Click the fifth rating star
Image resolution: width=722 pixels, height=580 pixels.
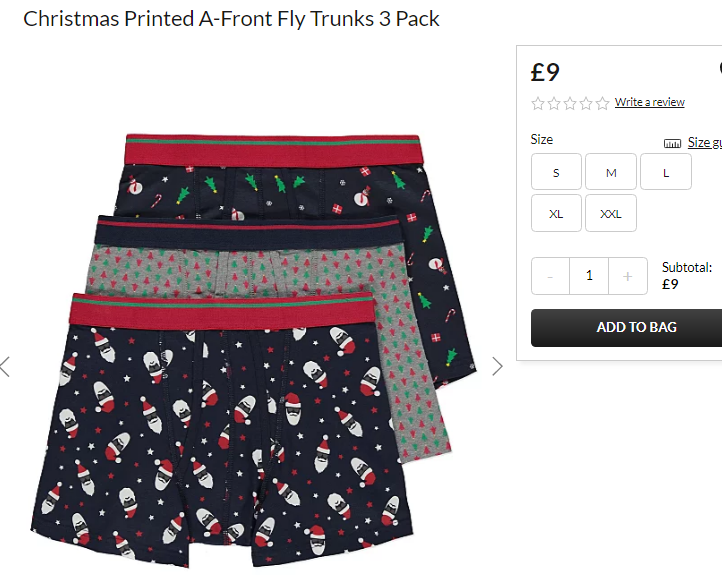tap(602, 103)
